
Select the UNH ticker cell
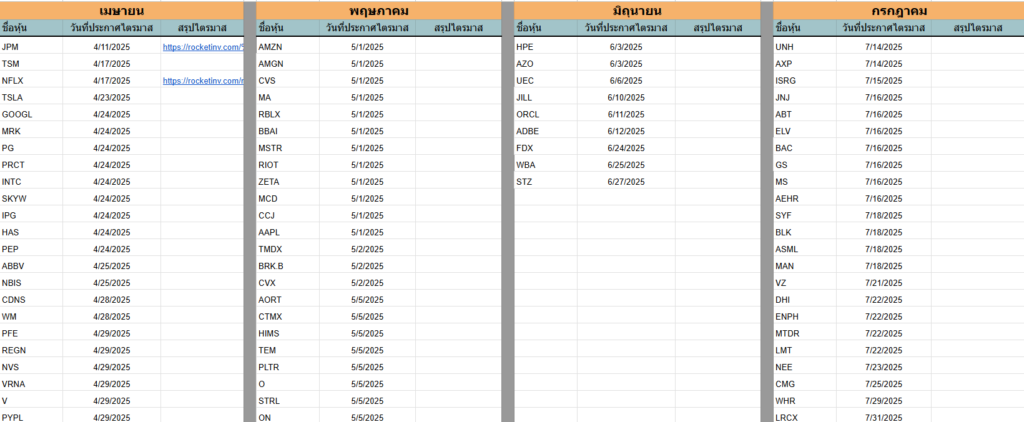coord(805,47)
